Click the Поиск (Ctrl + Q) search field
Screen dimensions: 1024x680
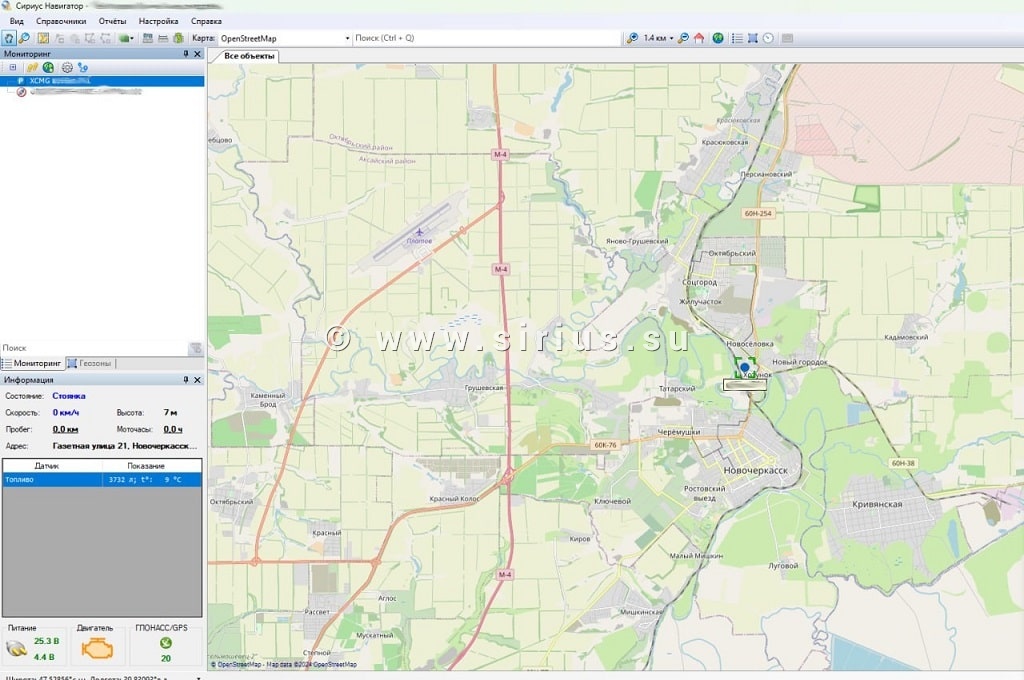485,38
